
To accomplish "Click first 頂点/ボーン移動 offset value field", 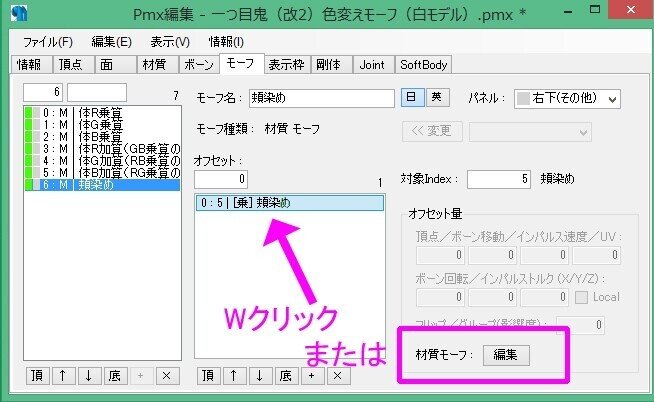I will click(x=440, y=255).
